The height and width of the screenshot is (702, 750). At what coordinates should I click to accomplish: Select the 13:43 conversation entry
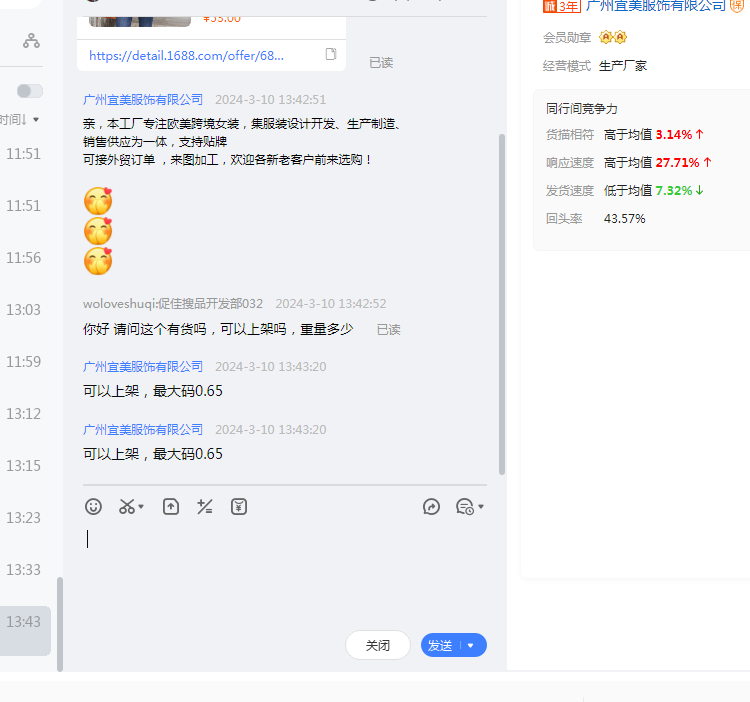[x=24, y=622]
